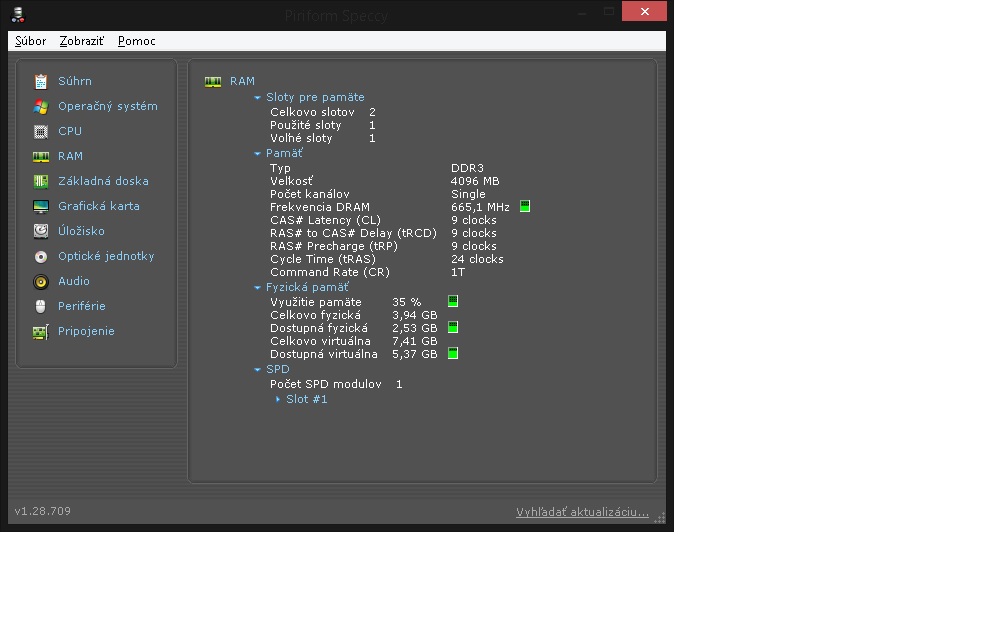1008x630 pixels.
Task: Click RAS# to CAS# Delay (tRCD) label
Action: (353, 233)
